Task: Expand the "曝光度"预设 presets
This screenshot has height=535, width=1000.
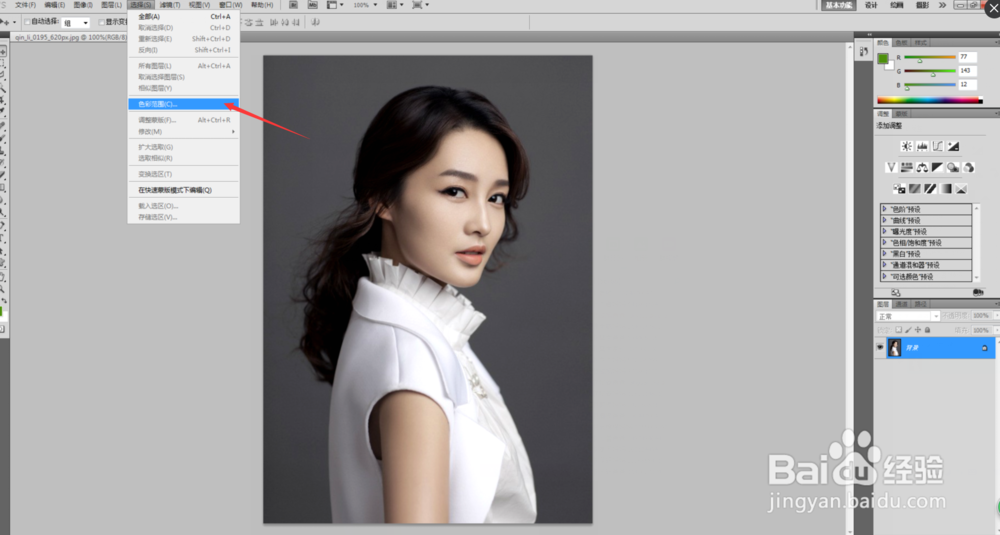Action: pyautogui.click(x=884, y=231)
